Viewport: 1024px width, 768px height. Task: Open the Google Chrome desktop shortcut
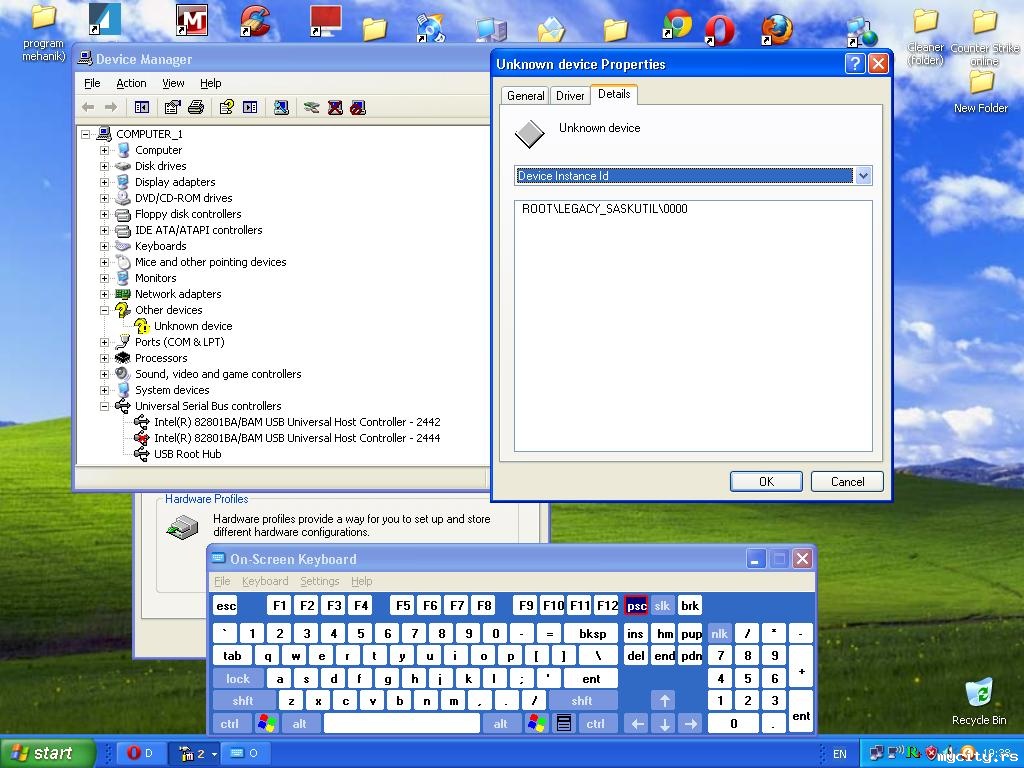pos(677,24)
